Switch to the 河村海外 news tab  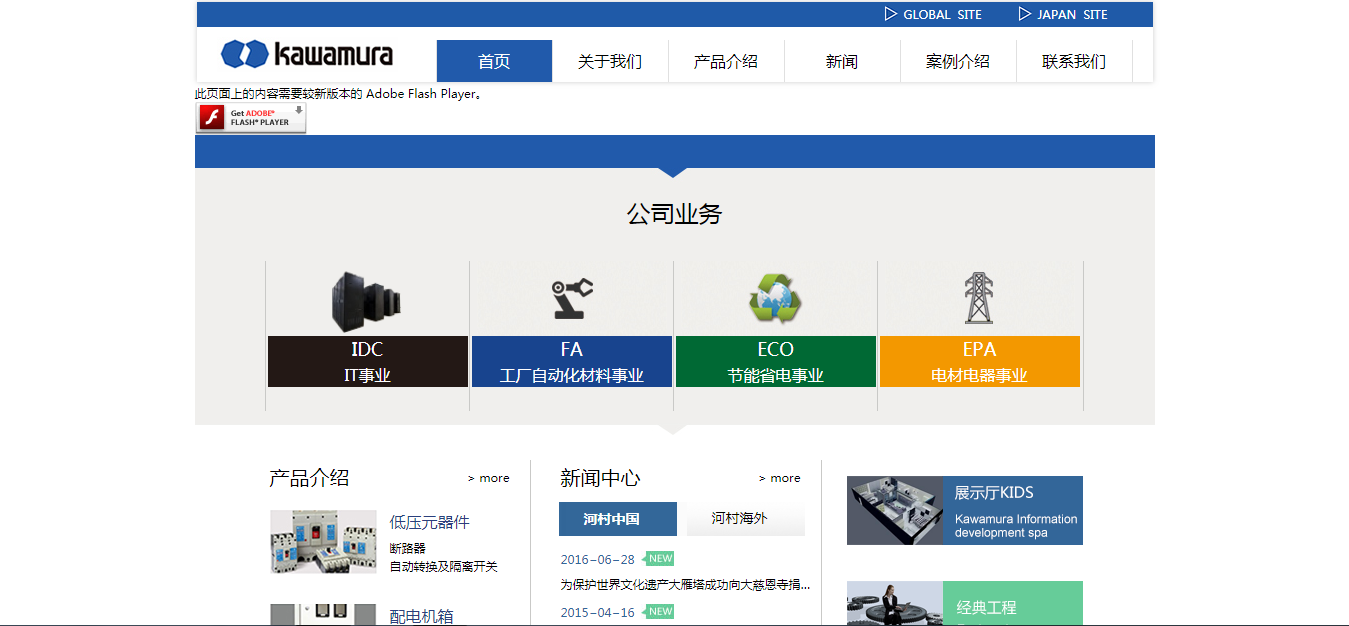click(x=740, y=519)
